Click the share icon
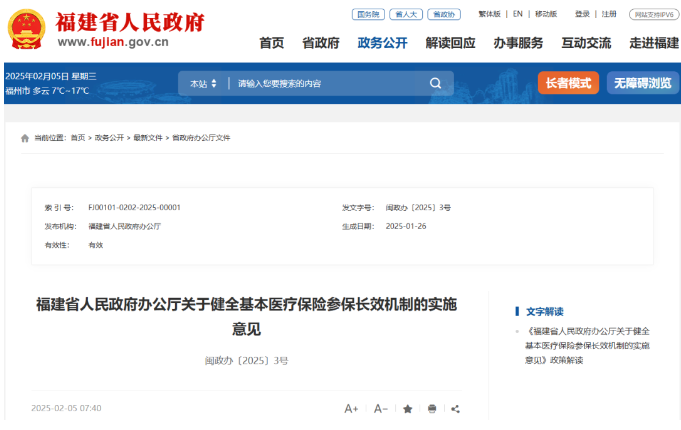Screen dimensions: 681x430 [x=456, y=409]
